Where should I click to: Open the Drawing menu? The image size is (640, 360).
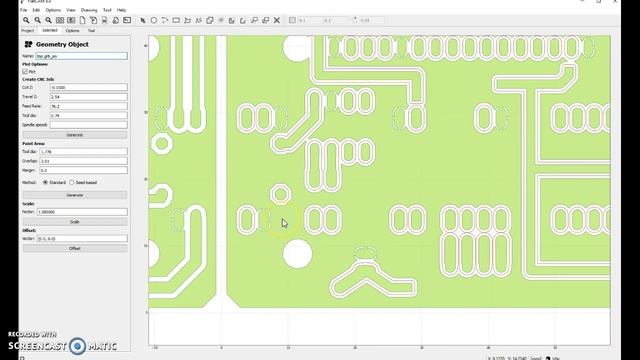[89, 10]
